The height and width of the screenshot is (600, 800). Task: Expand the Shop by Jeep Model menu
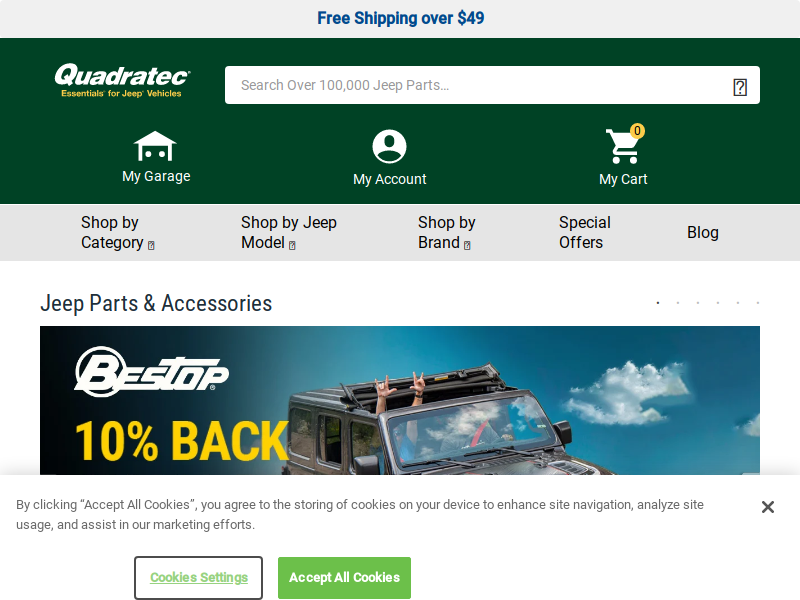[289, 233]
